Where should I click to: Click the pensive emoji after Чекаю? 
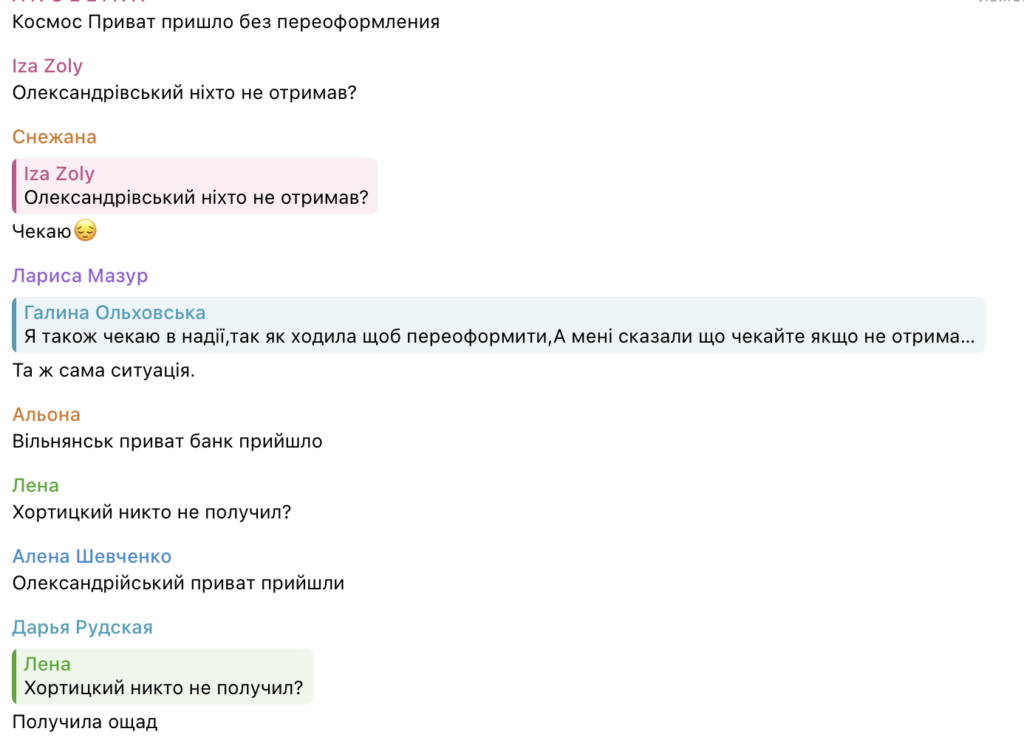coord(85,232)
